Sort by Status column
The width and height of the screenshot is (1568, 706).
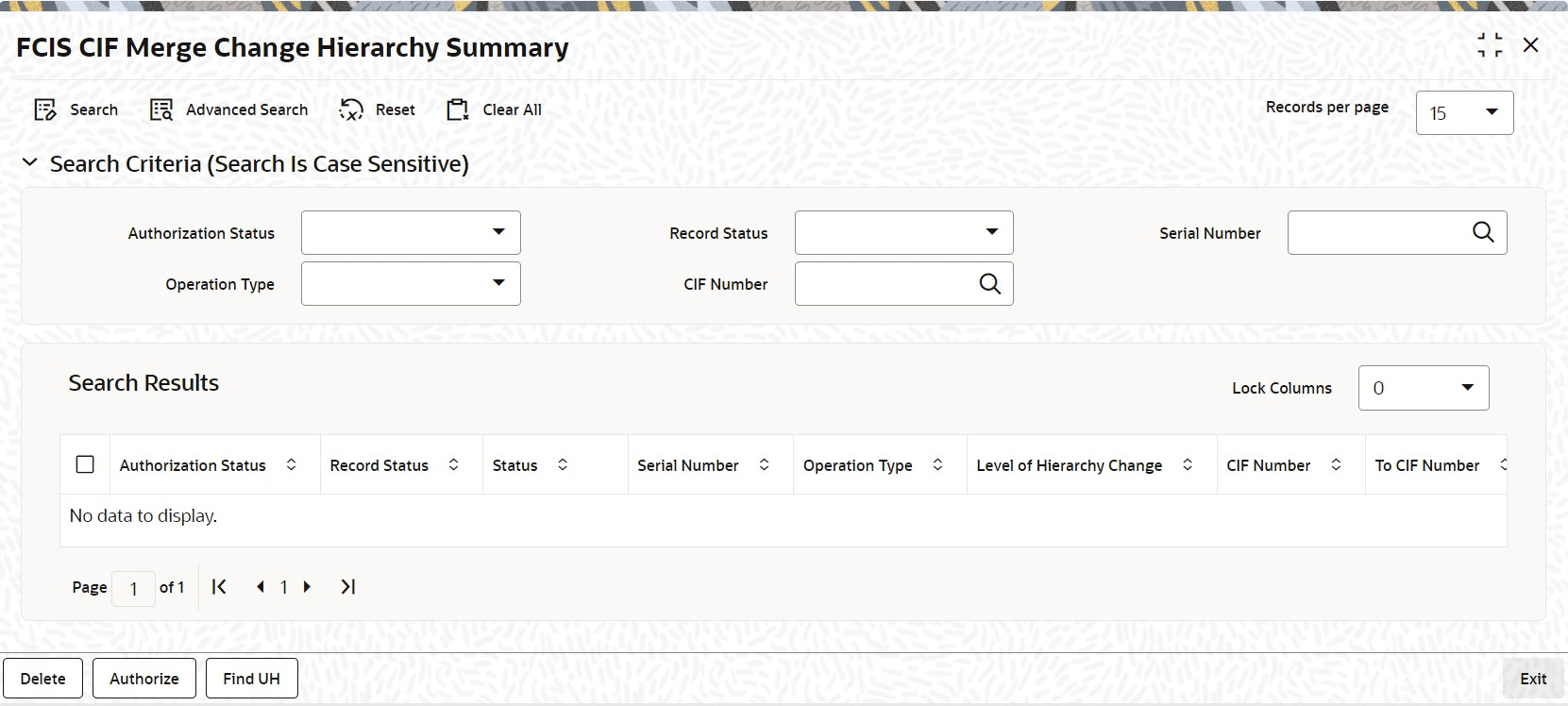pos(563,464)
